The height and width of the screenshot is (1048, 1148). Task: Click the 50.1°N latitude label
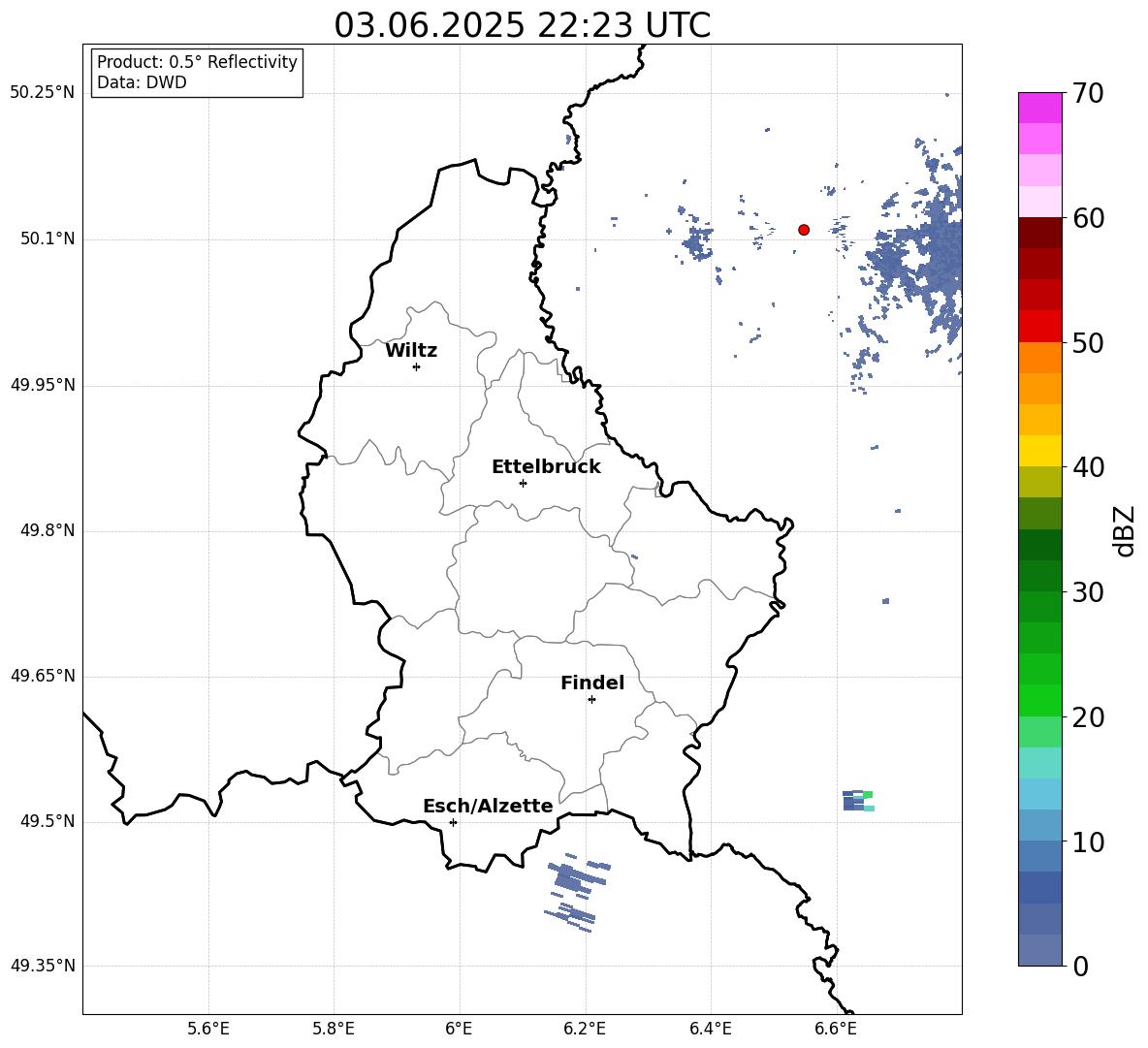pyautogui.click(x=48, y=239)
